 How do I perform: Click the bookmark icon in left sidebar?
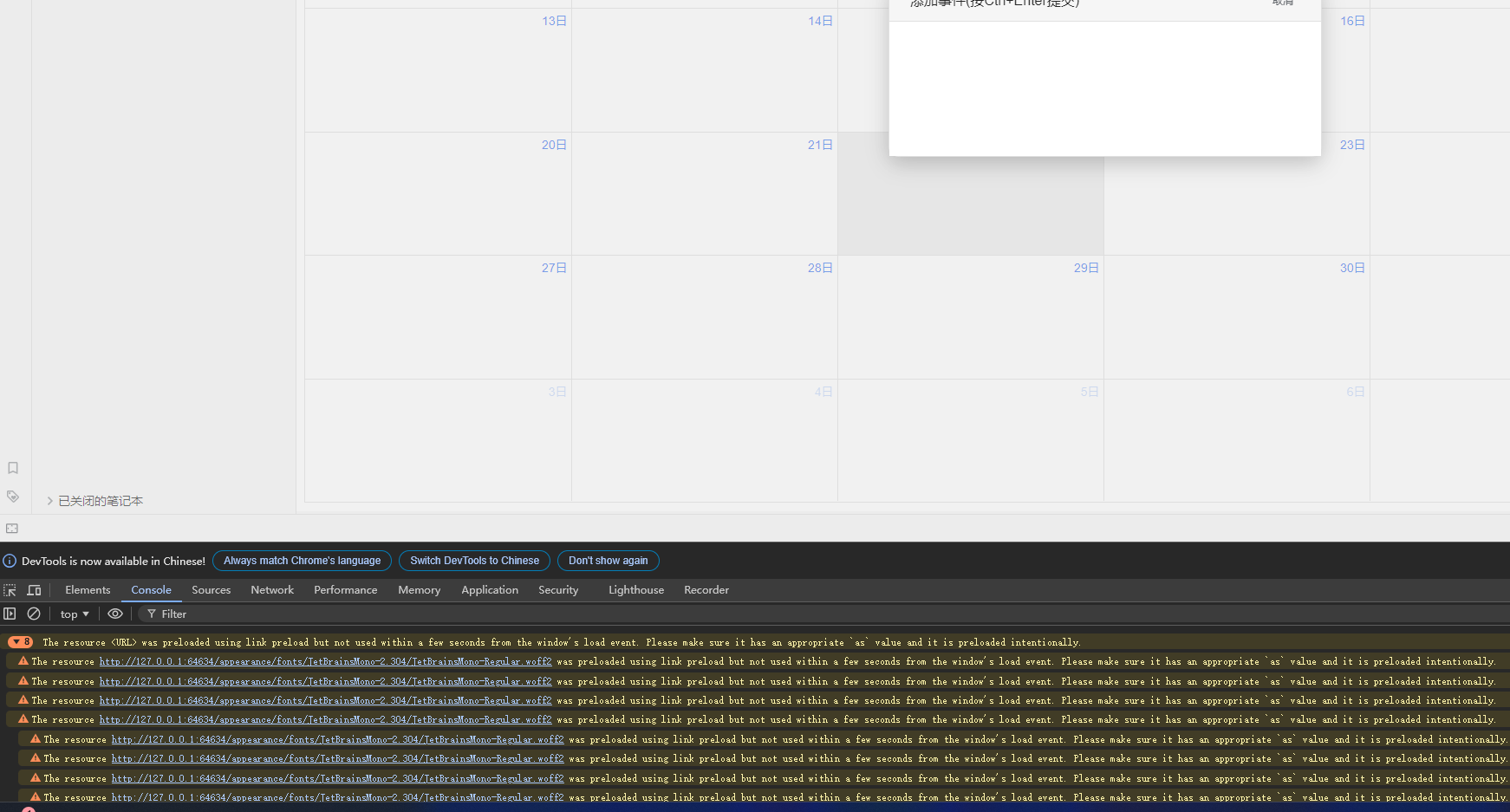pyautogui.click(x=13, y=468)
